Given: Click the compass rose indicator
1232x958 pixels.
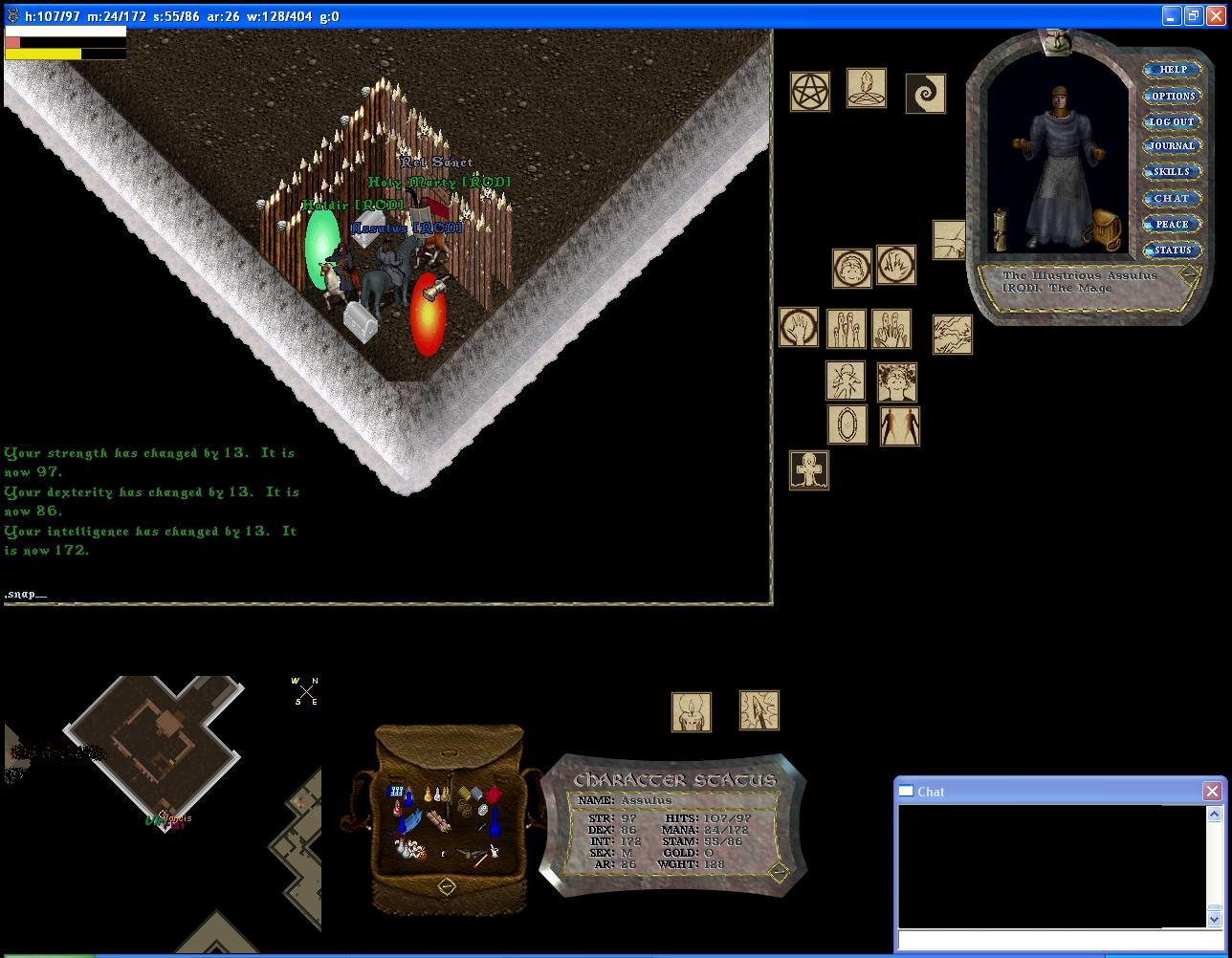Looking at the screenshot, I should (305, 690).
